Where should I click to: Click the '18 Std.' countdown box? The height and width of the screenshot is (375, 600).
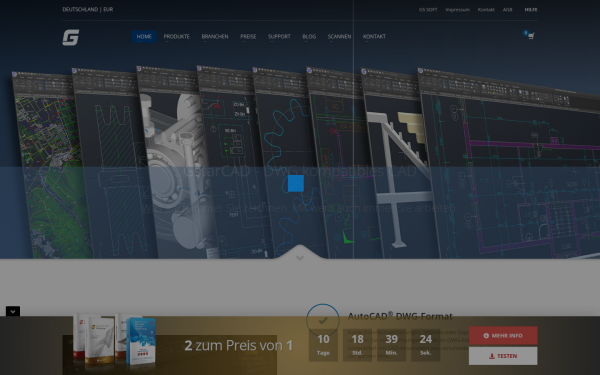point(357,345)
